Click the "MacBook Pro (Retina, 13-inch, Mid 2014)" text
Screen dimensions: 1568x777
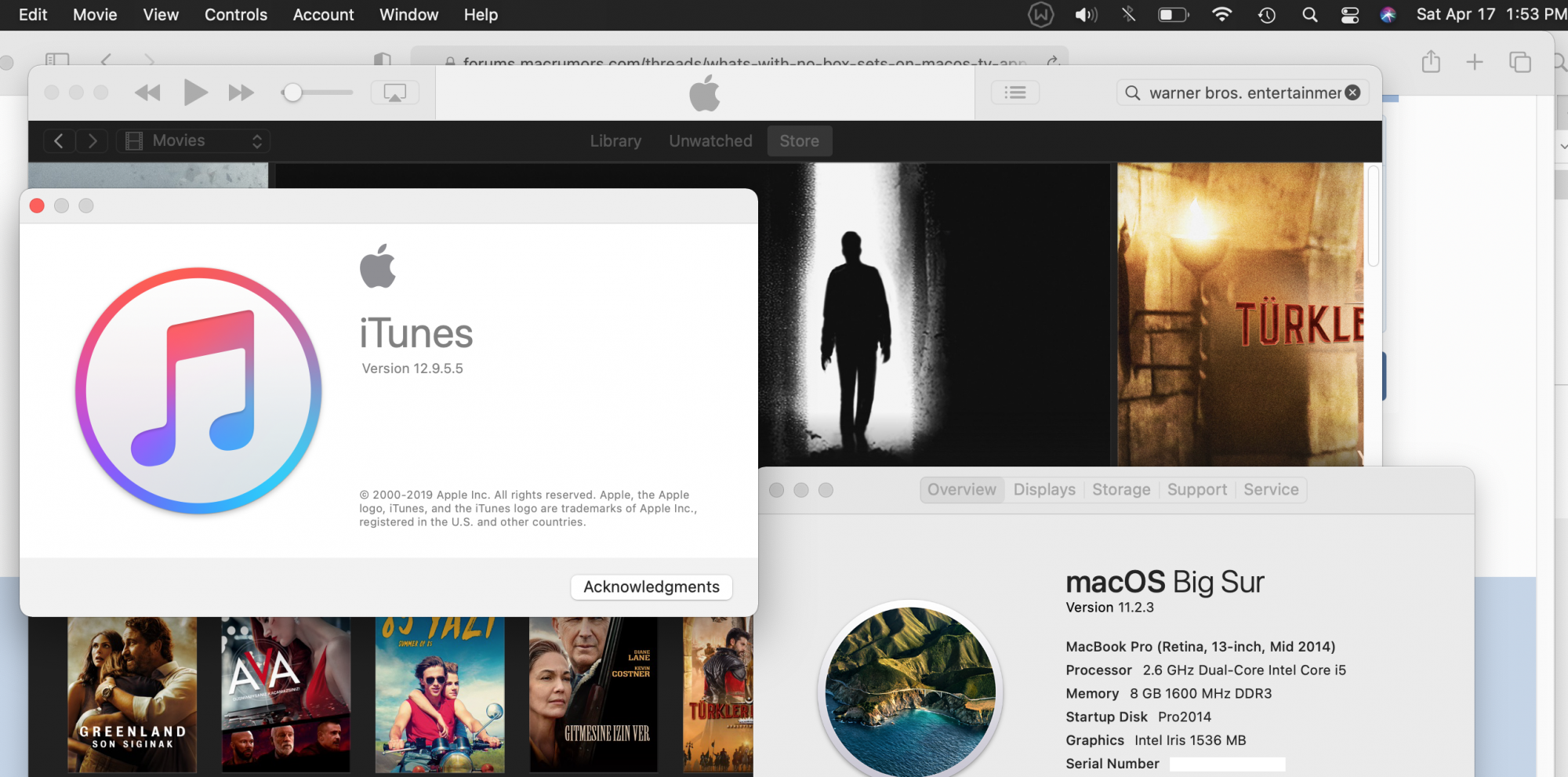pyautogui.click(x=1200, y=647)
